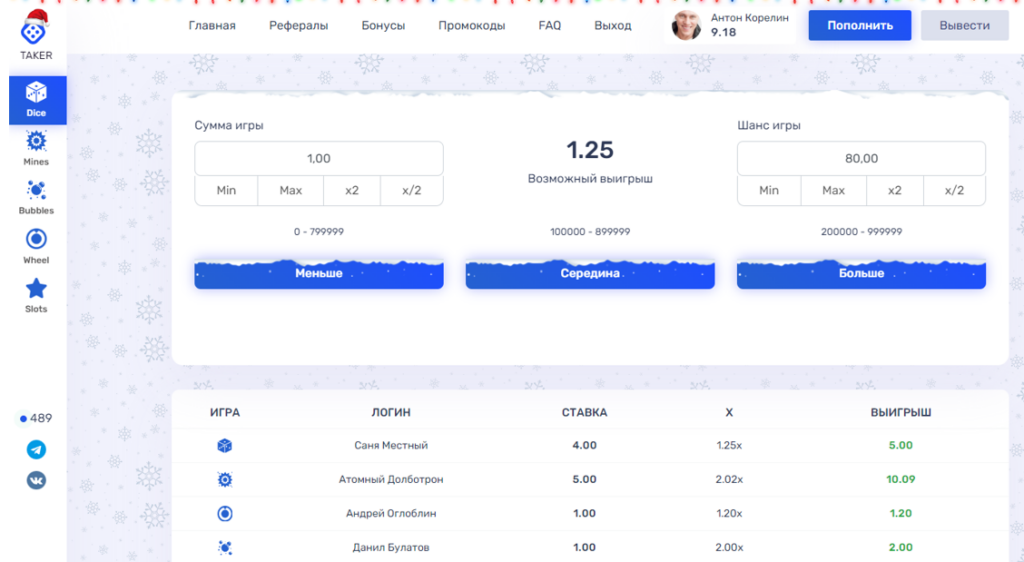
Task: Click the range text 200000 - 999999
Action: [x=861, y=232]
